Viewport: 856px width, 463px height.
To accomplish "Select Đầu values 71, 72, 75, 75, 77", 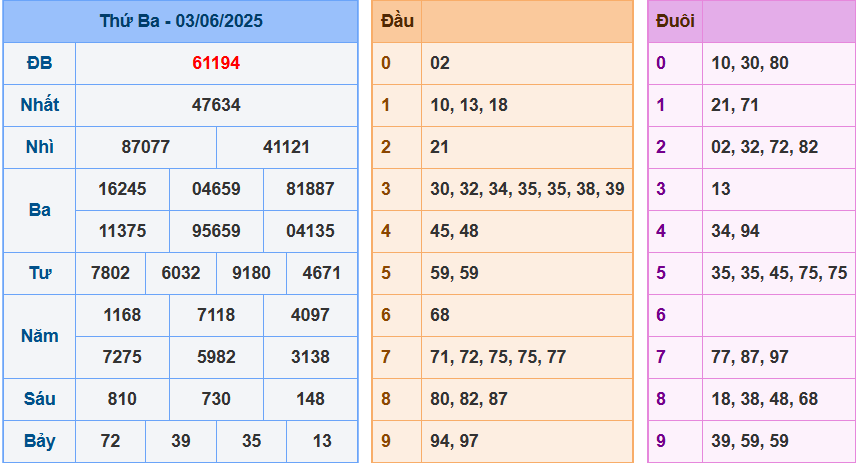I will pos(498,357).
